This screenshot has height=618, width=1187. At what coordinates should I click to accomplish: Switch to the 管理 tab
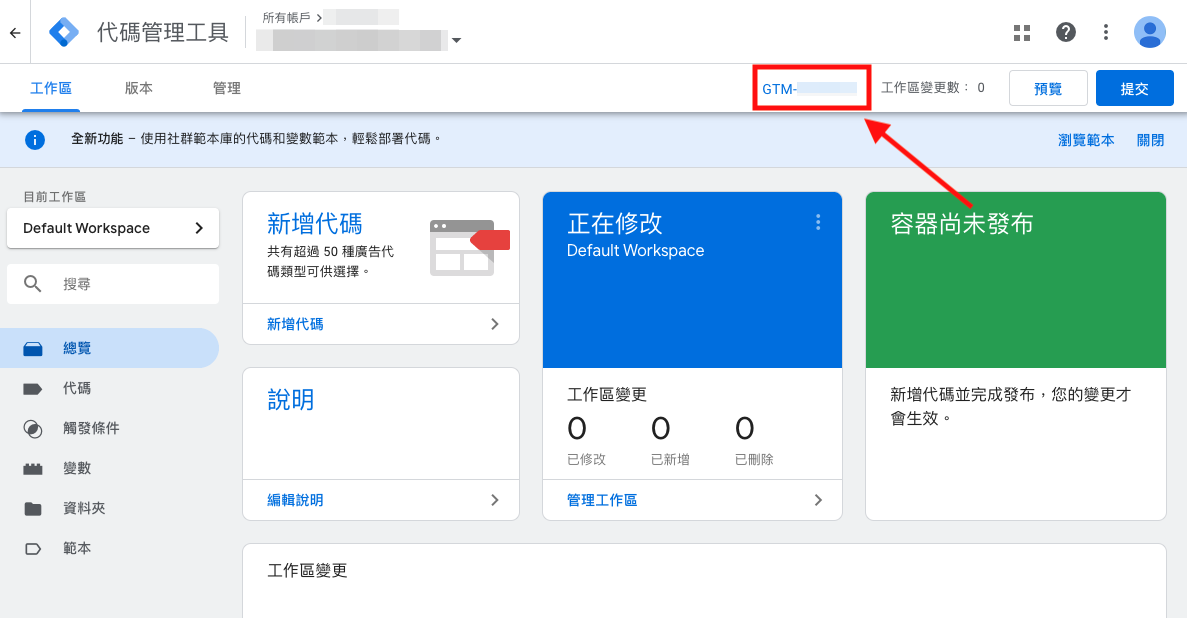point(227,88)
